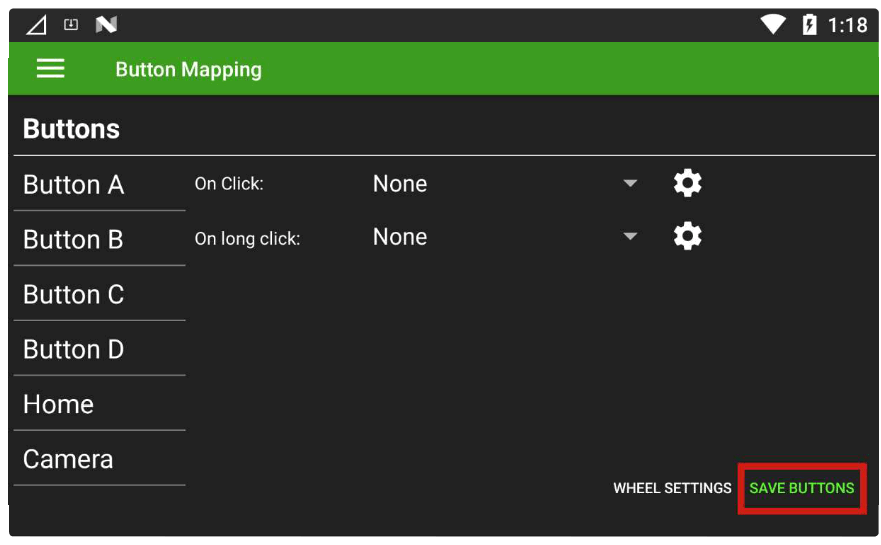
Task: Open settings gear for On long click action
Action: 687,236
